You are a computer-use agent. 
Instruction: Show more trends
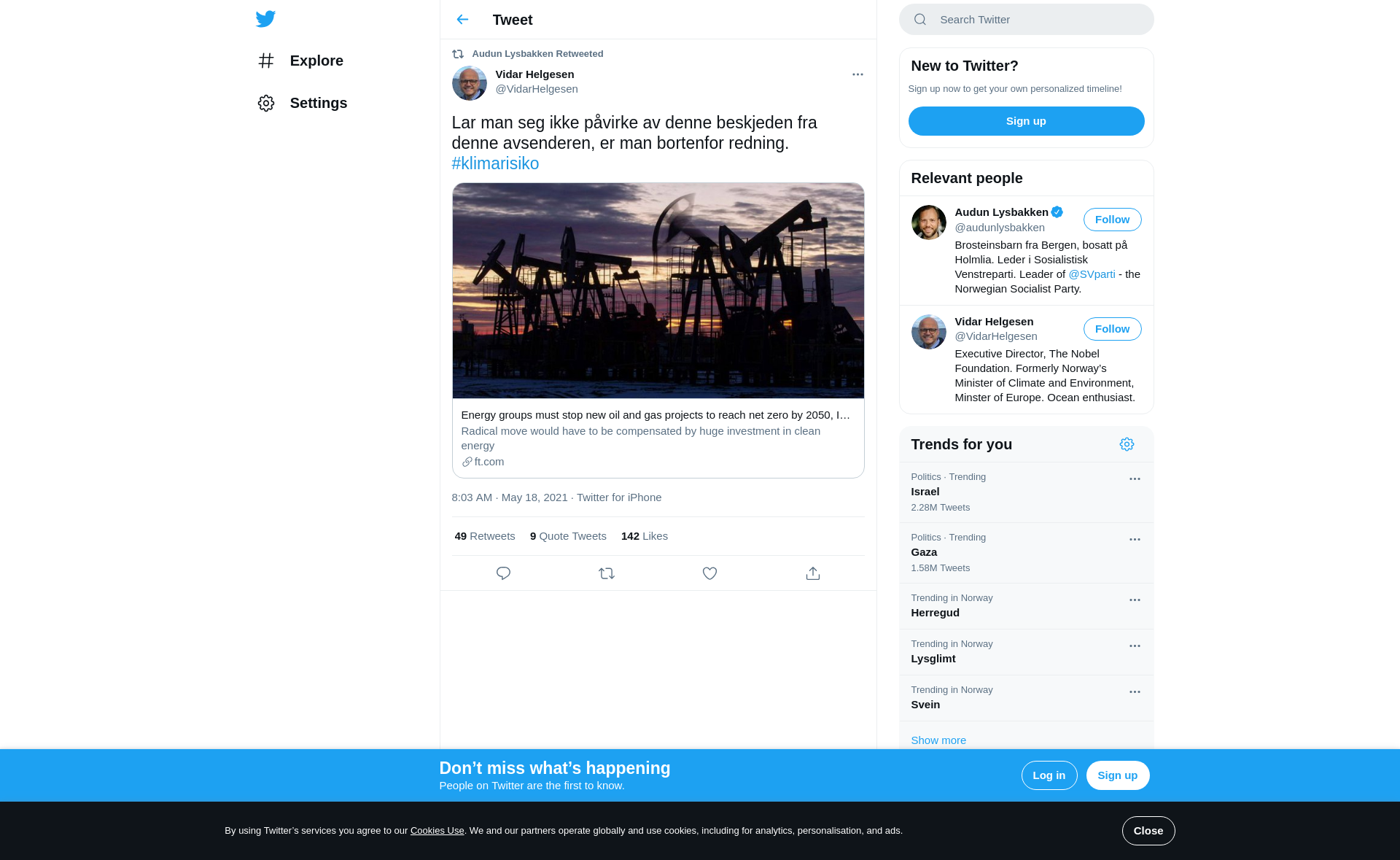(938, 740)
